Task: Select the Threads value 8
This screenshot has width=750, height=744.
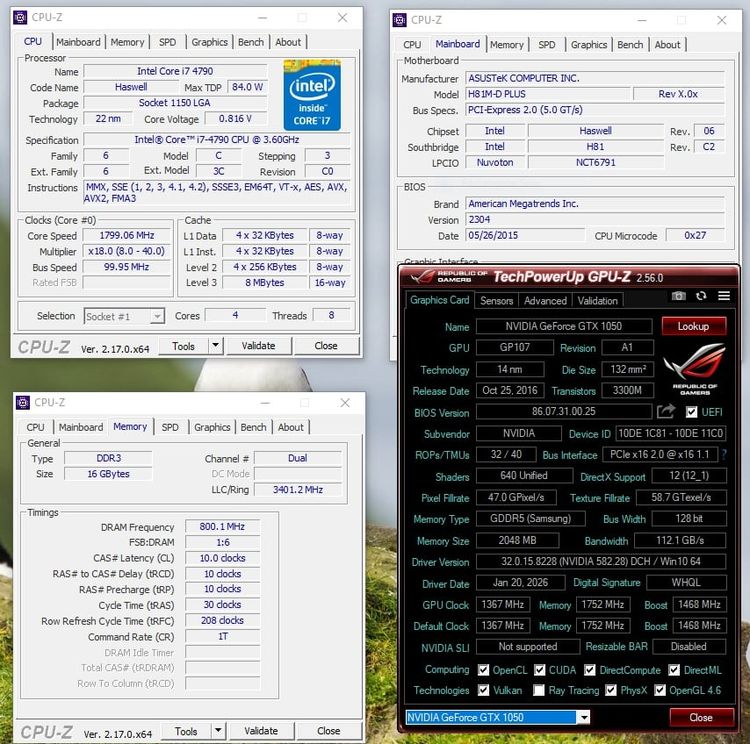Action: coord(331,315)
